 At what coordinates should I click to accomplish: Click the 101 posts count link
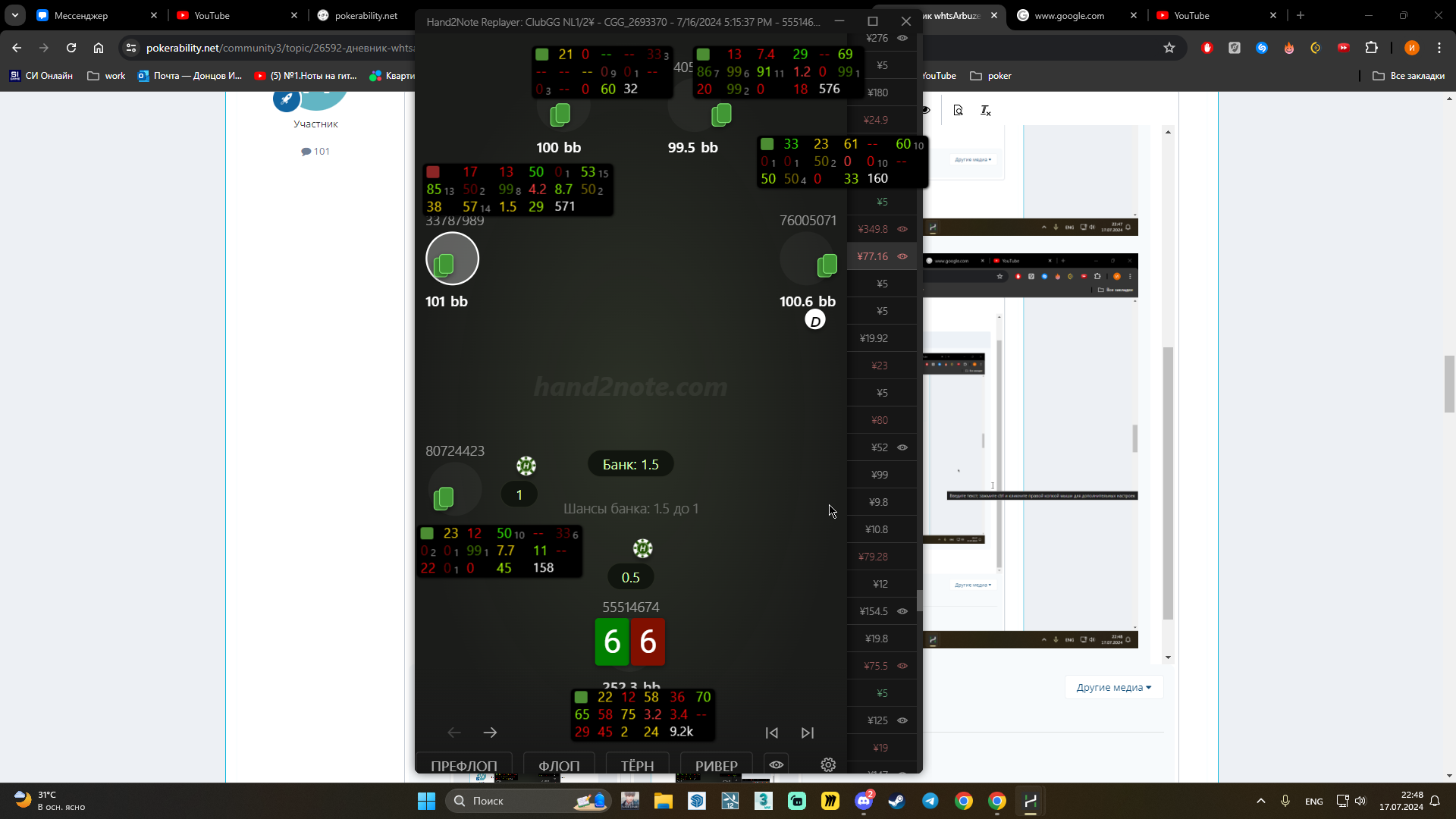click(x=315, y=151)
